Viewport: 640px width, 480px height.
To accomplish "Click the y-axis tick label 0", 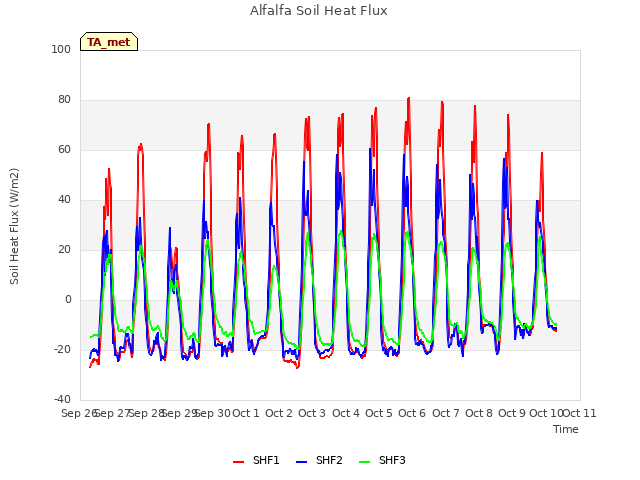I will point(68,300).
